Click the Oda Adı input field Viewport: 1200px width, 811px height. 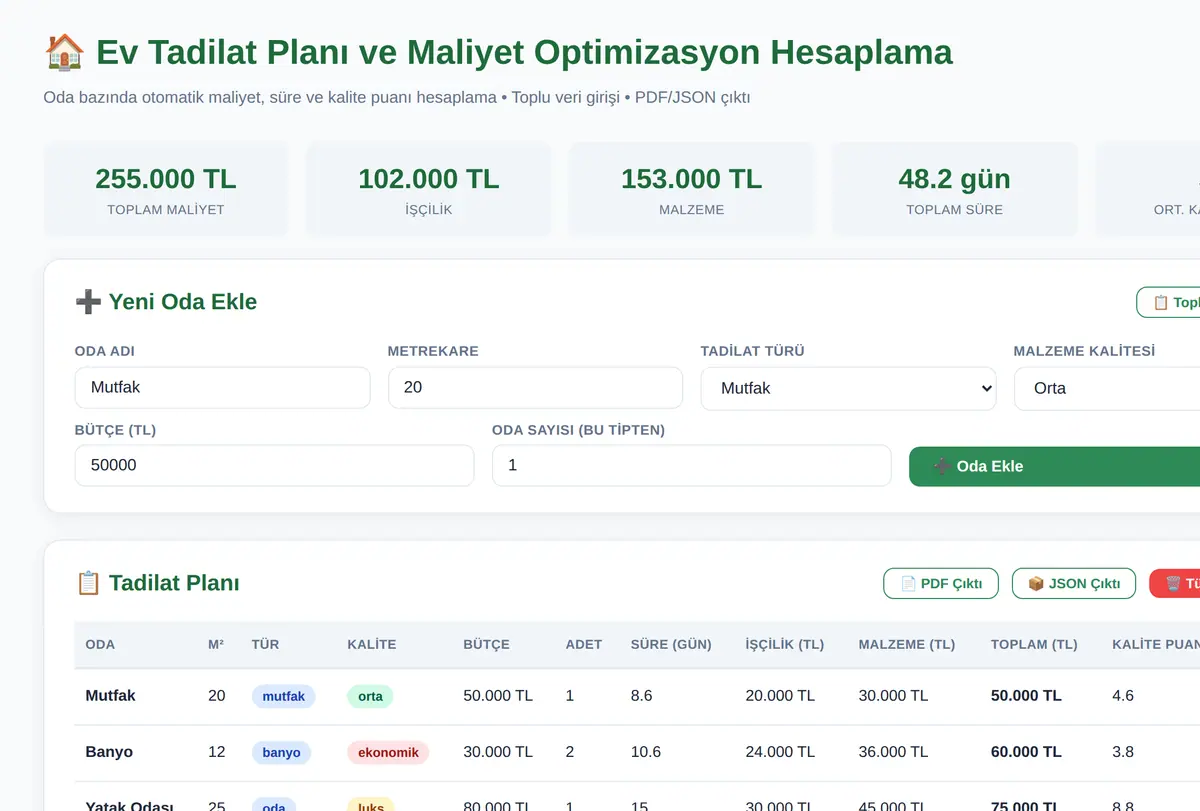(x=222, y=387)
